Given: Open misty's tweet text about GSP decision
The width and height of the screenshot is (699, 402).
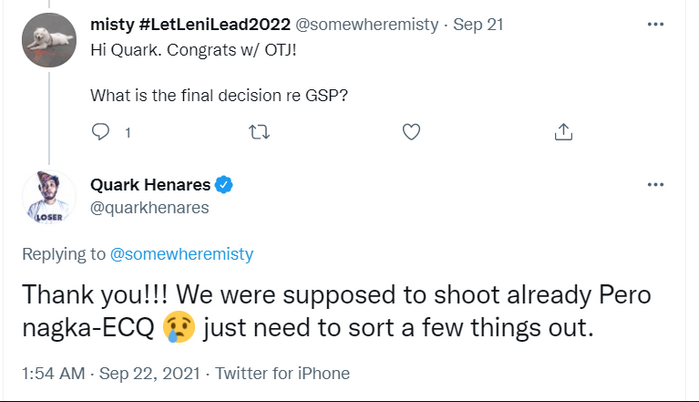Looking at the screenshot, I should pyautogui.click(x=218, y=96).
